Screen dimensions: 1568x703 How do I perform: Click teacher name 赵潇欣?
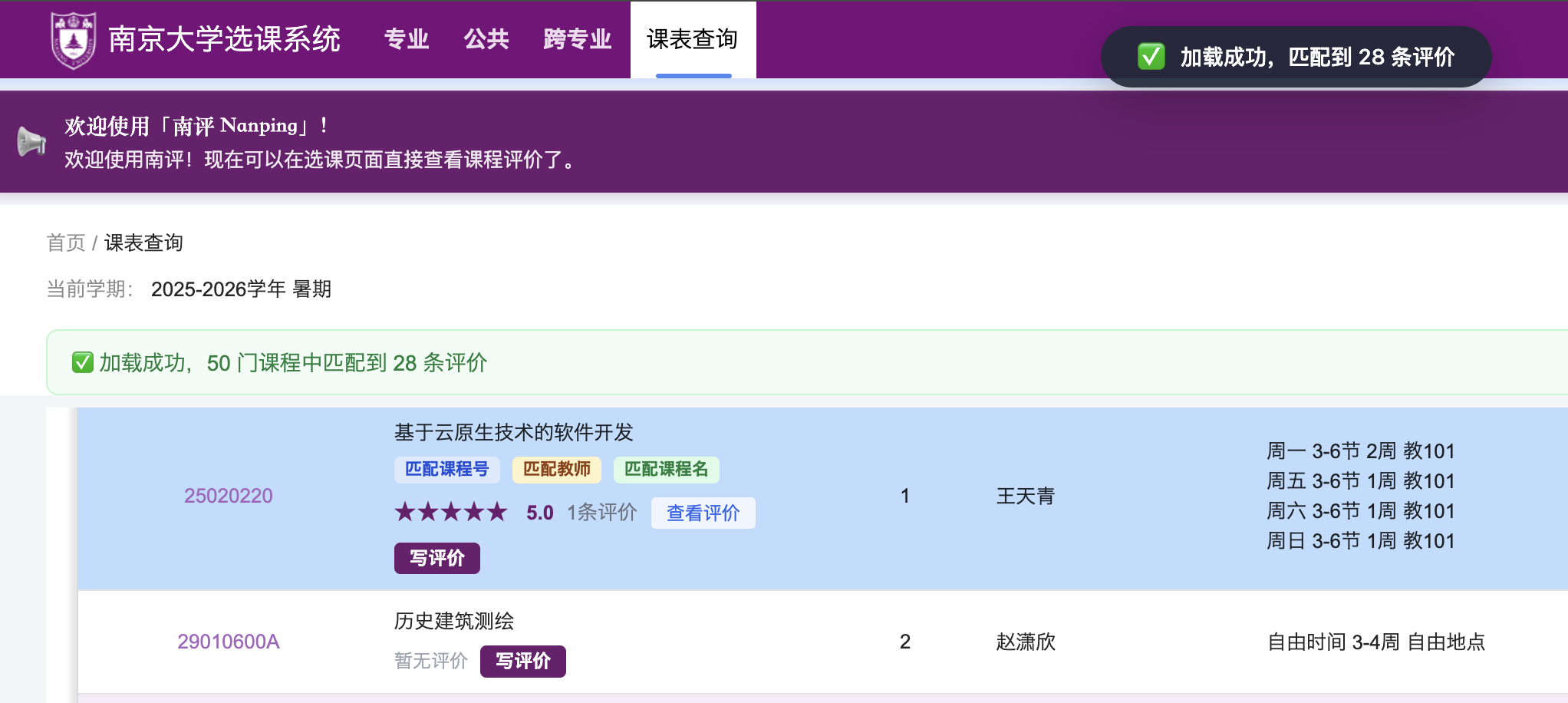(x=1026, y=642)
